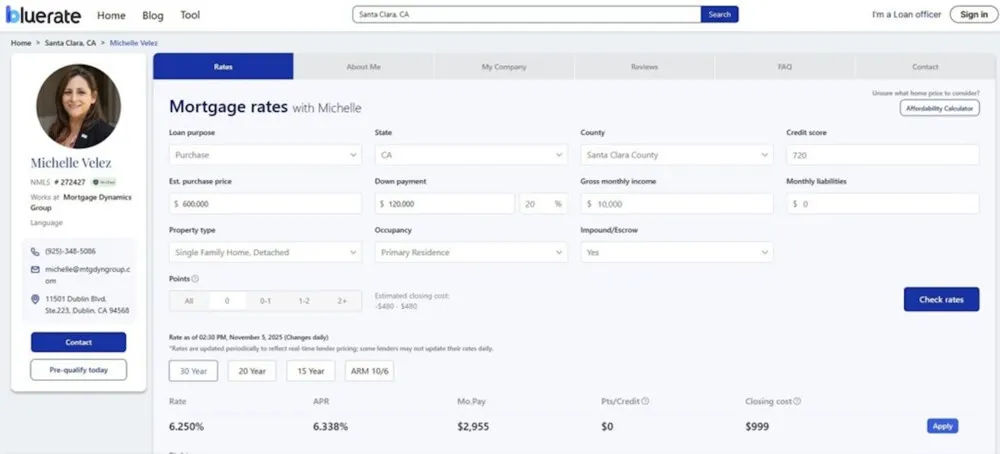The width and height of the screenshot is (1000, 454).
Task: Expand the Loan purpose dropdown
Action: 265,155
